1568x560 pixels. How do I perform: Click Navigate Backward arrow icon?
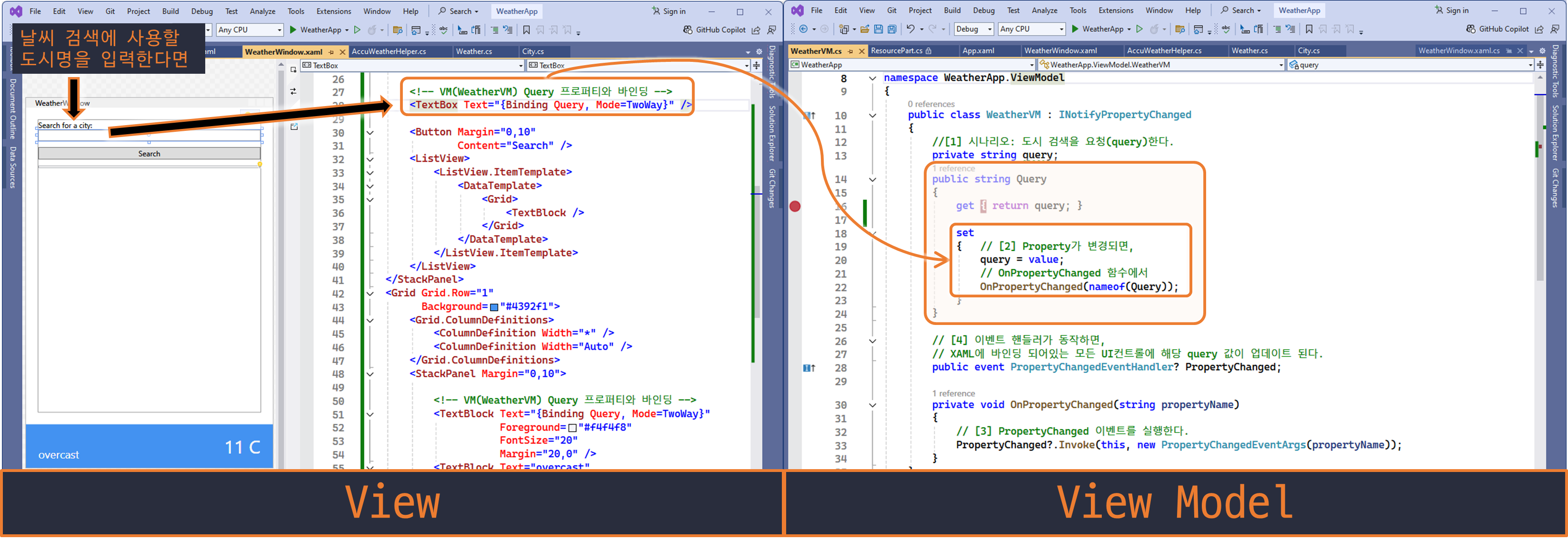(803, 29)
